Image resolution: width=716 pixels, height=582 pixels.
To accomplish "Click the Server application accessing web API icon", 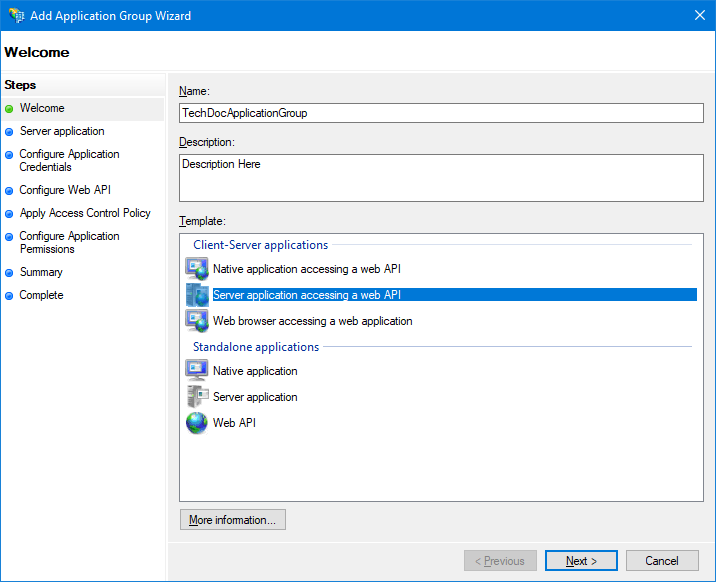I will (197, 295).
